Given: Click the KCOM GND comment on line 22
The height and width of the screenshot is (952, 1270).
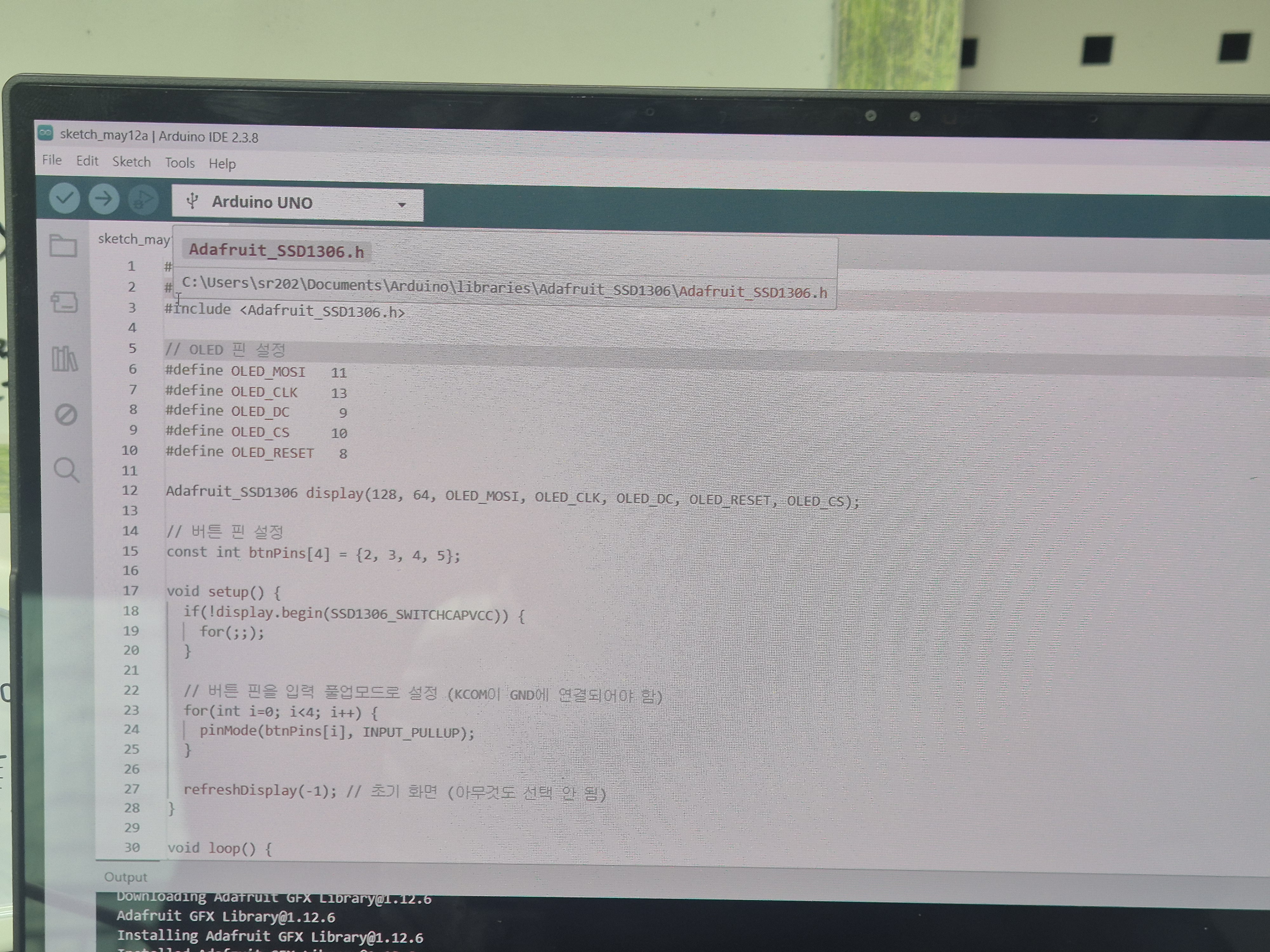Looking at the screenshot, I should (423, 694).
